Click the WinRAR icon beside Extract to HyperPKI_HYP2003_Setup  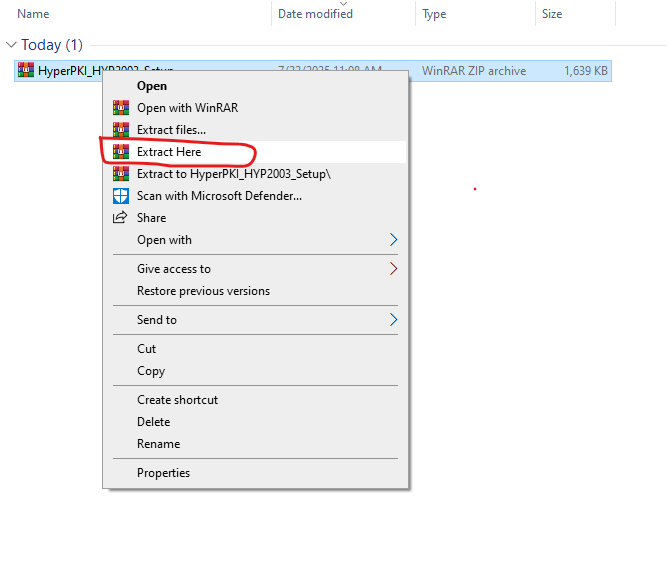pyautogui.click(x=121, y=174)
